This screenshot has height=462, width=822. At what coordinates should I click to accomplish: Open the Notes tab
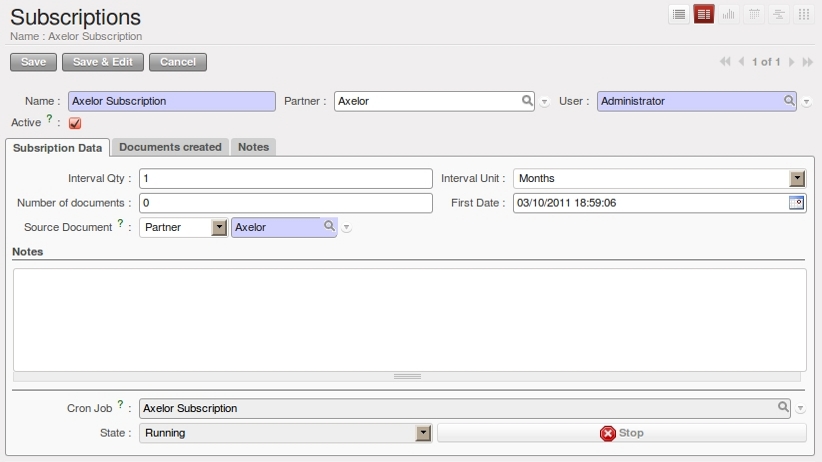[253, 147]
